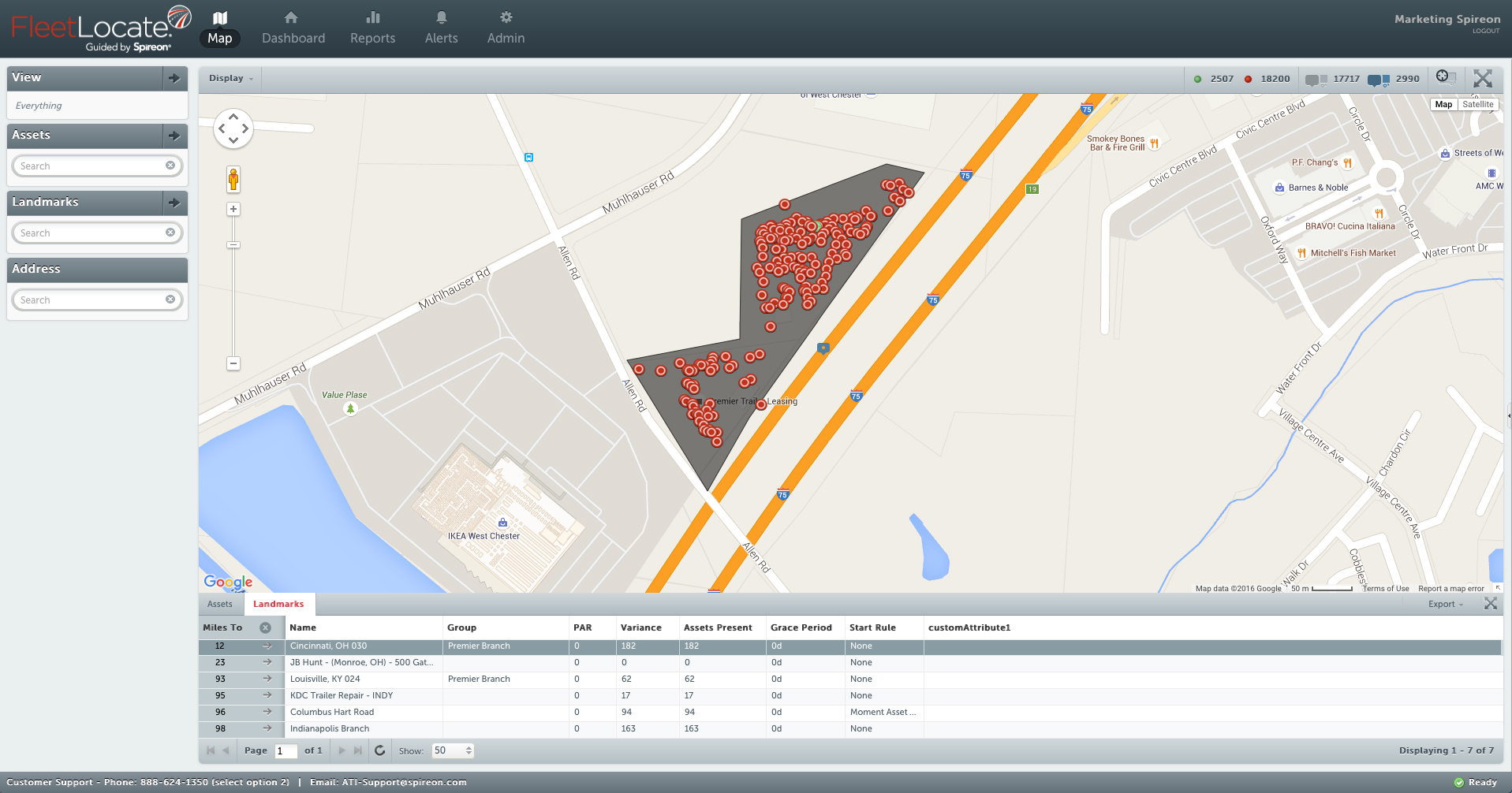Screen dimensions: 1512x793
Task: Expand the map to fullscreen
Action: click(x=1483, y=78)
